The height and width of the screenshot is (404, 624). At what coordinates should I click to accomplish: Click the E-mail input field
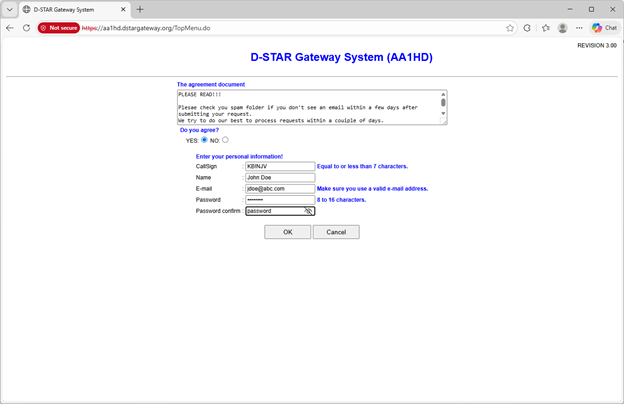(279, 188)
